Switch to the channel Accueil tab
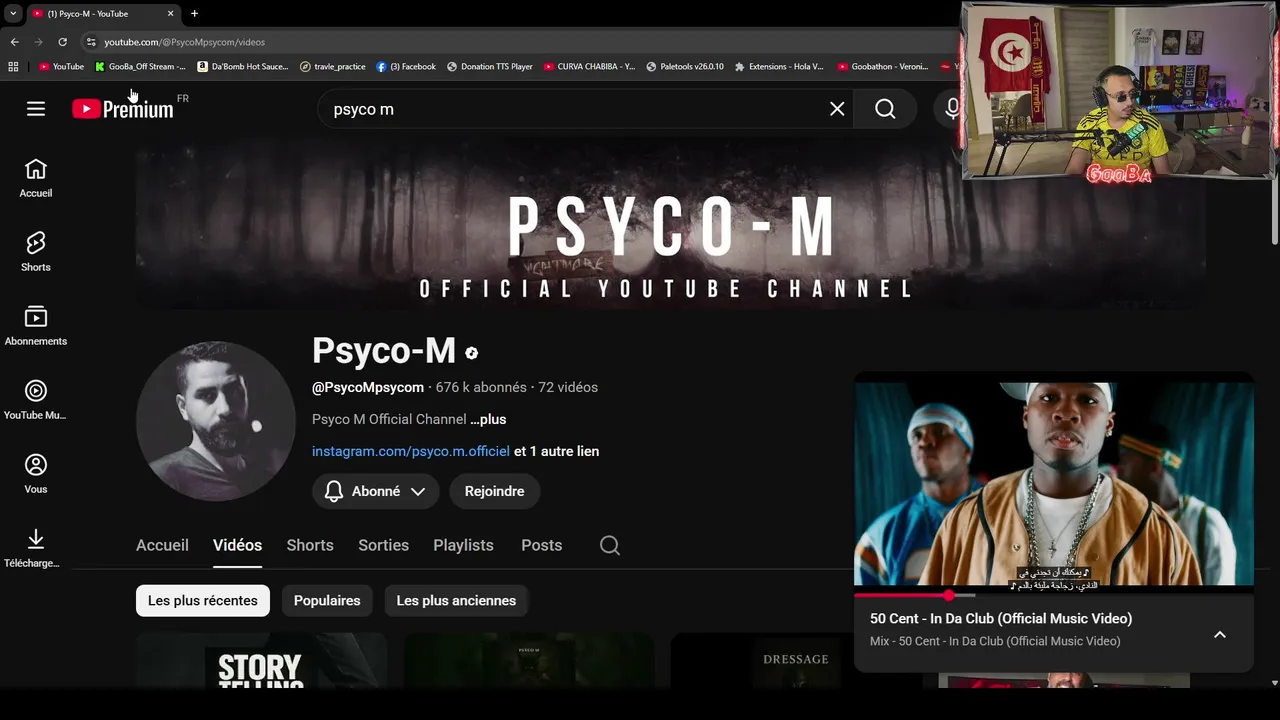The width and height of the screenshot is (1280, 720). click(x=162, y=545)
